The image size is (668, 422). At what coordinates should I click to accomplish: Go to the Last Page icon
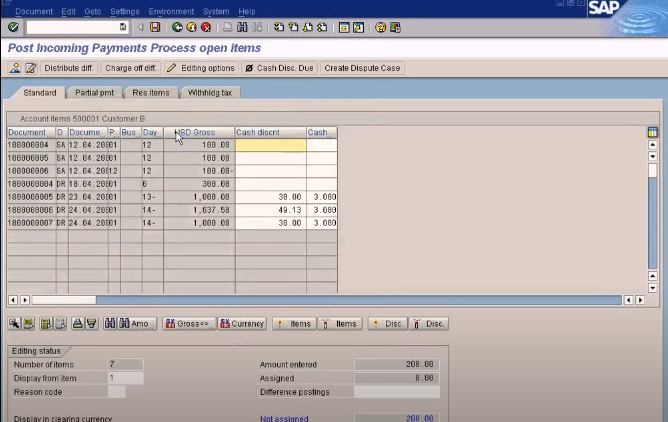[x=322, y=27]
